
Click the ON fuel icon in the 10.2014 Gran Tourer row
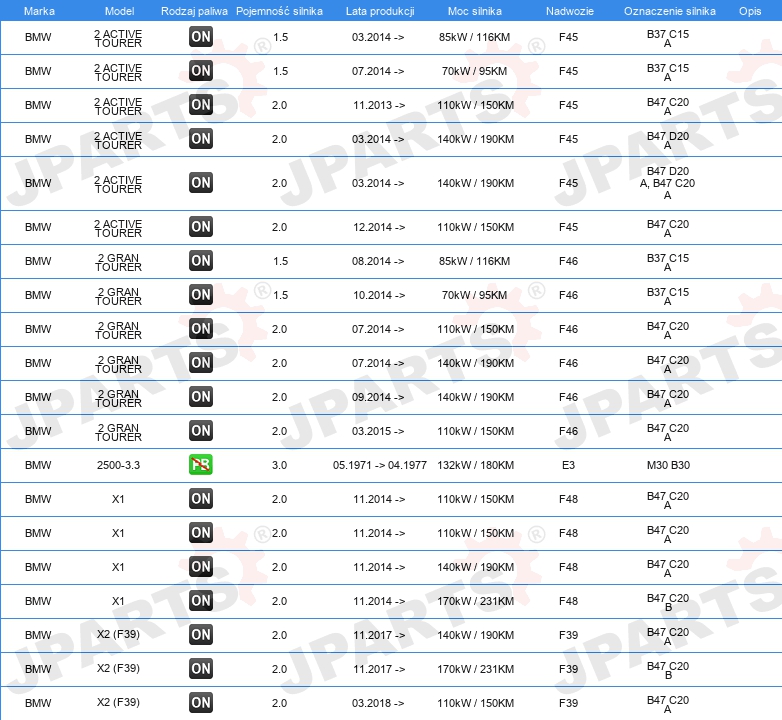coord(201,295)
